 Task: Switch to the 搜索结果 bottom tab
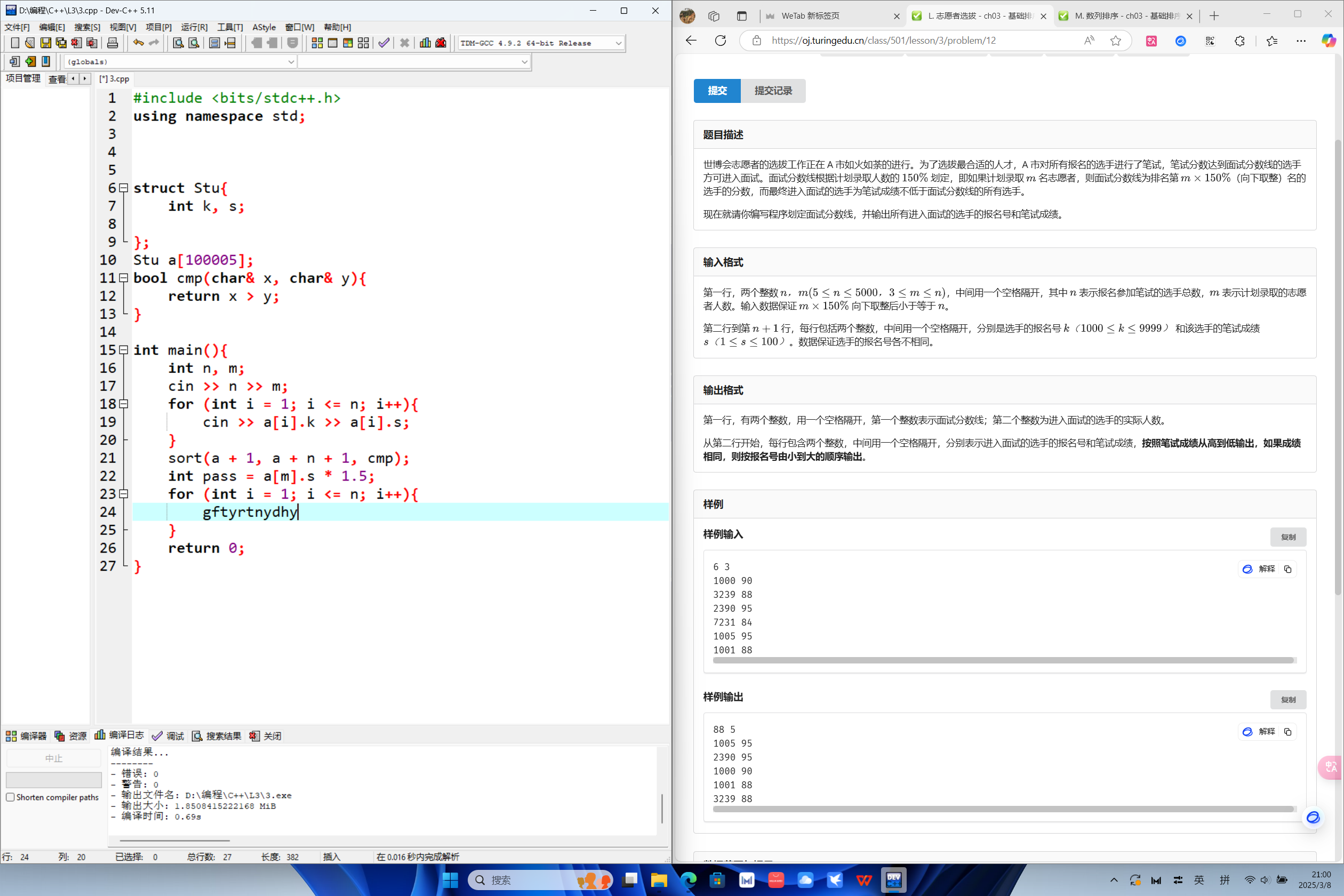[x=217, y=736]
